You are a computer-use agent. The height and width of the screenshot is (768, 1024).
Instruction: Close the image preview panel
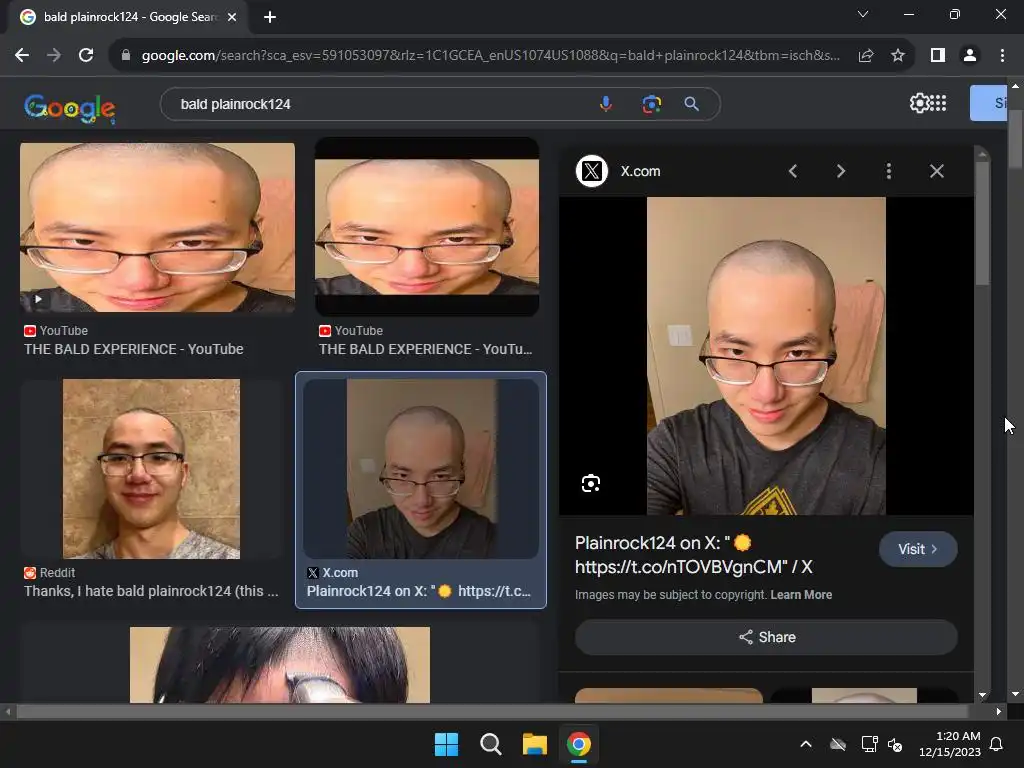936,171
